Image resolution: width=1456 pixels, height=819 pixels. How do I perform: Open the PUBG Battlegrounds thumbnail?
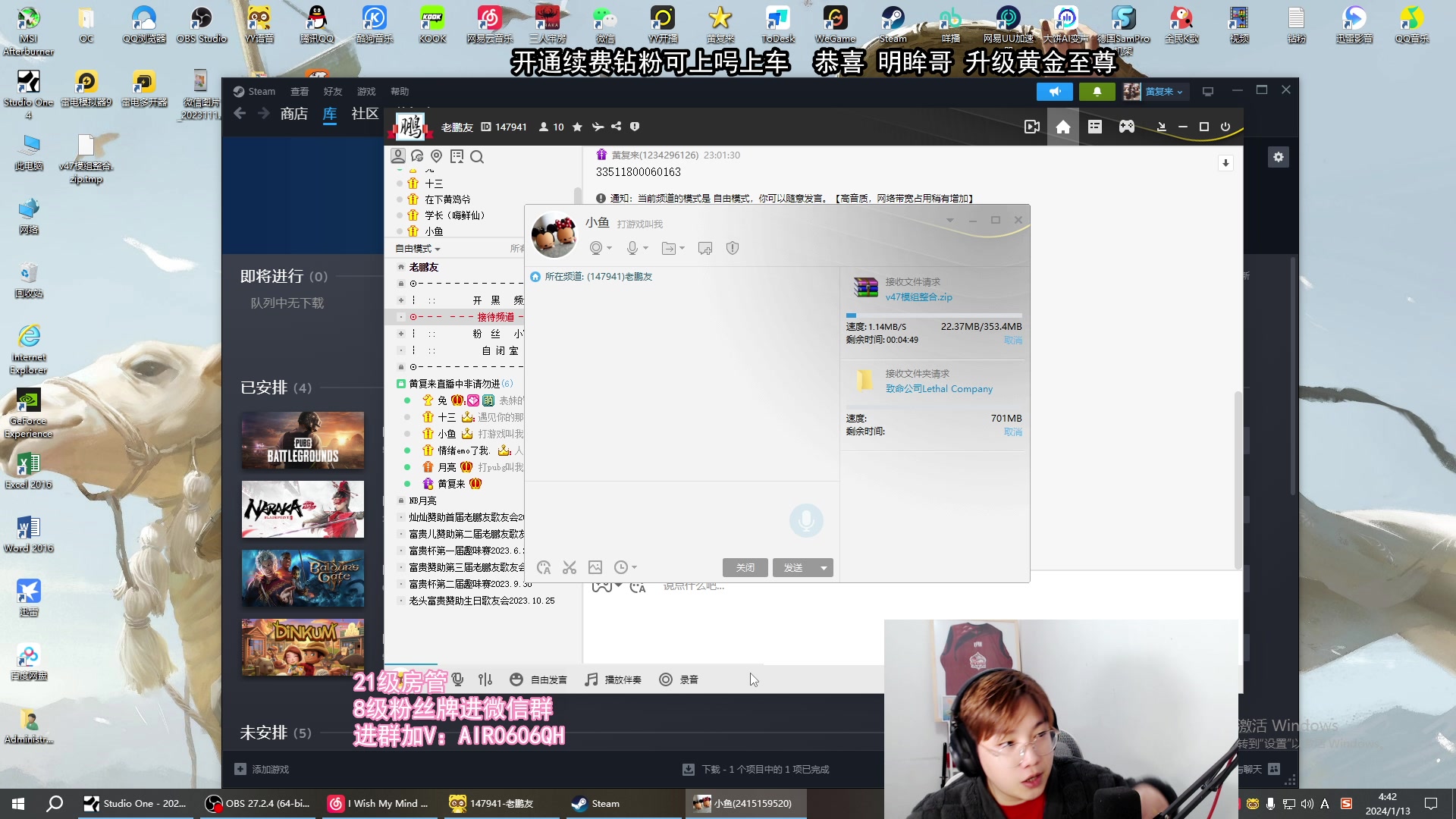(303, 441)
